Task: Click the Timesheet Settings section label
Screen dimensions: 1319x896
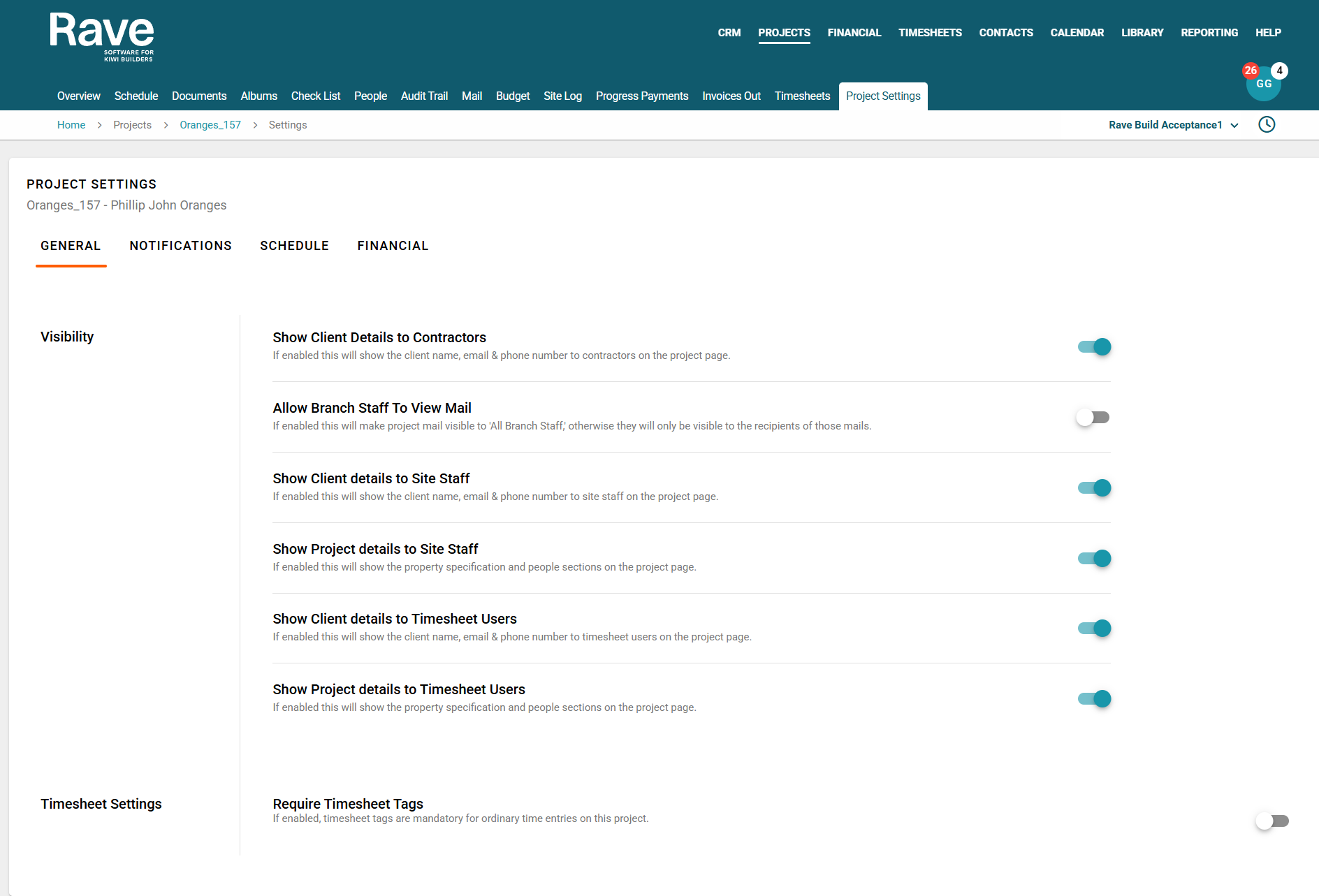Action: click(101, 804)
